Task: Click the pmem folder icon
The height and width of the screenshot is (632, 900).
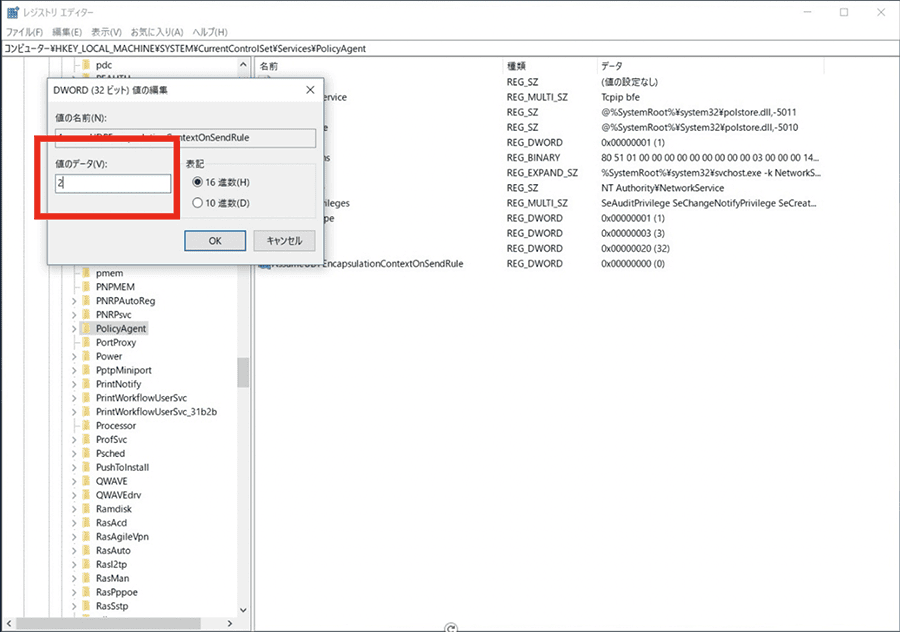Action: (87, 273)
